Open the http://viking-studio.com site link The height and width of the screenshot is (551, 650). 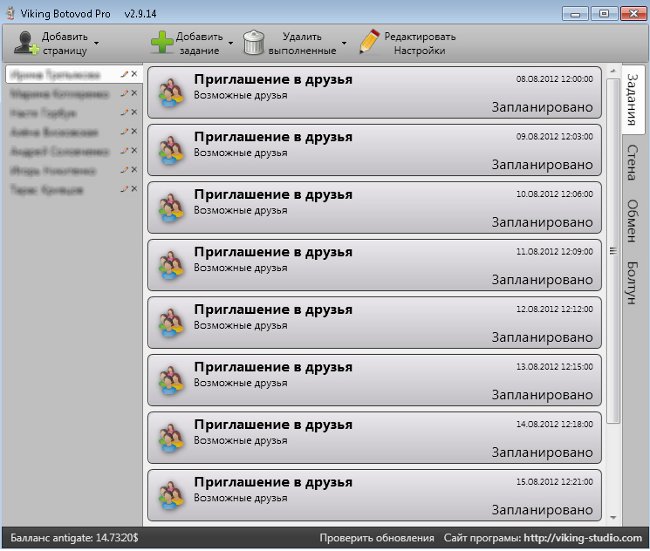pyautogui.click(x=582, y=538)
